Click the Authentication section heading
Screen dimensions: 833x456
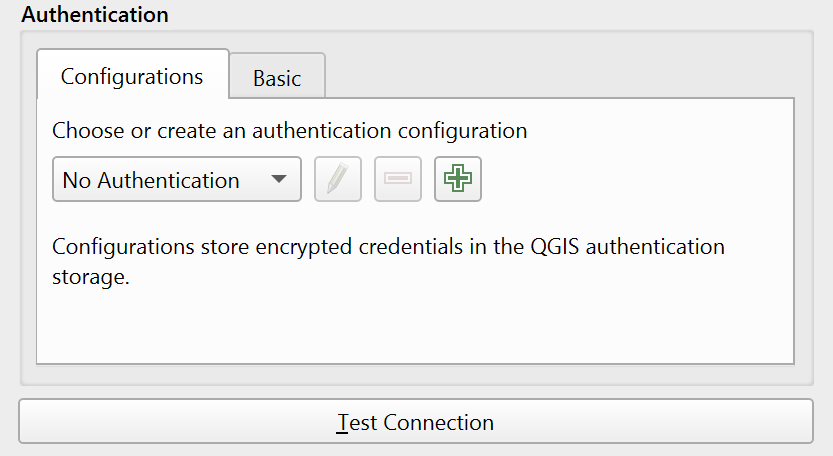pos(95,15)
